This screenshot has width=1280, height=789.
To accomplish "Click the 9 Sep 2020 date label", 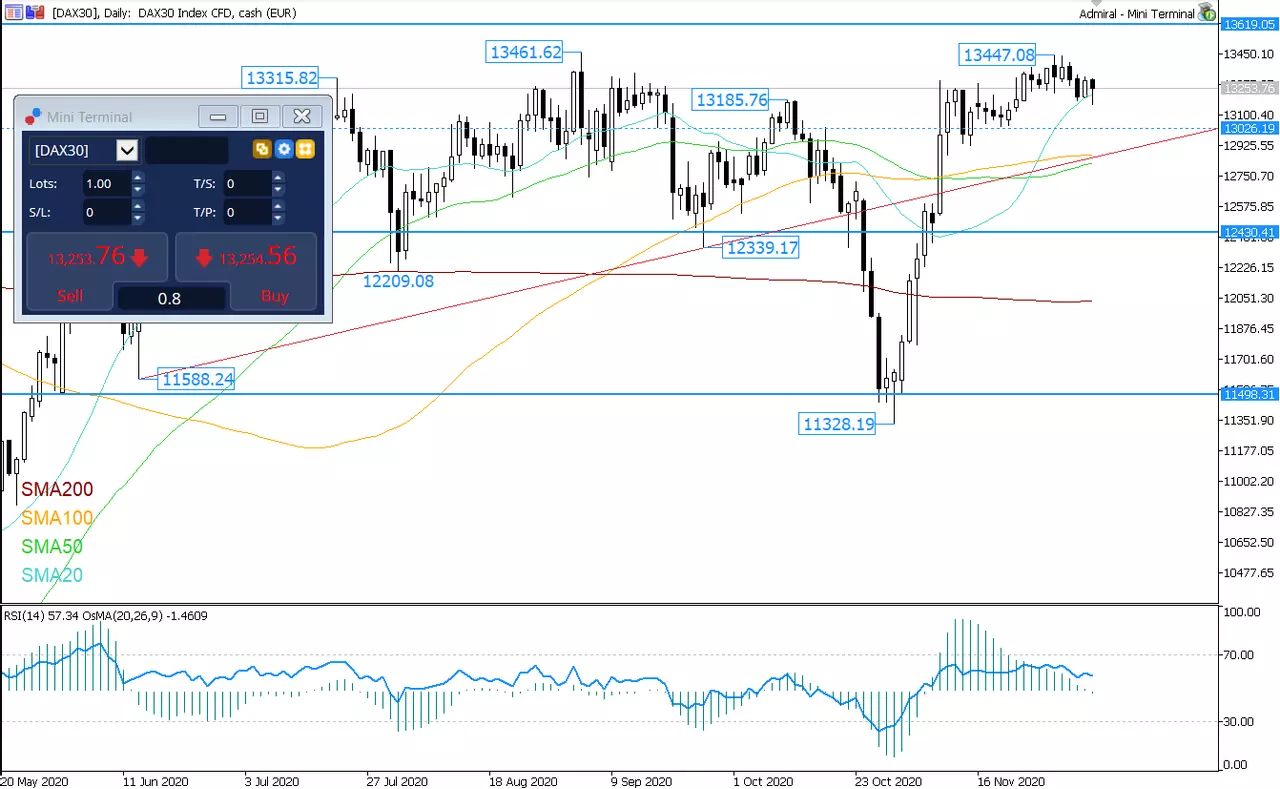I will (640, 781).
